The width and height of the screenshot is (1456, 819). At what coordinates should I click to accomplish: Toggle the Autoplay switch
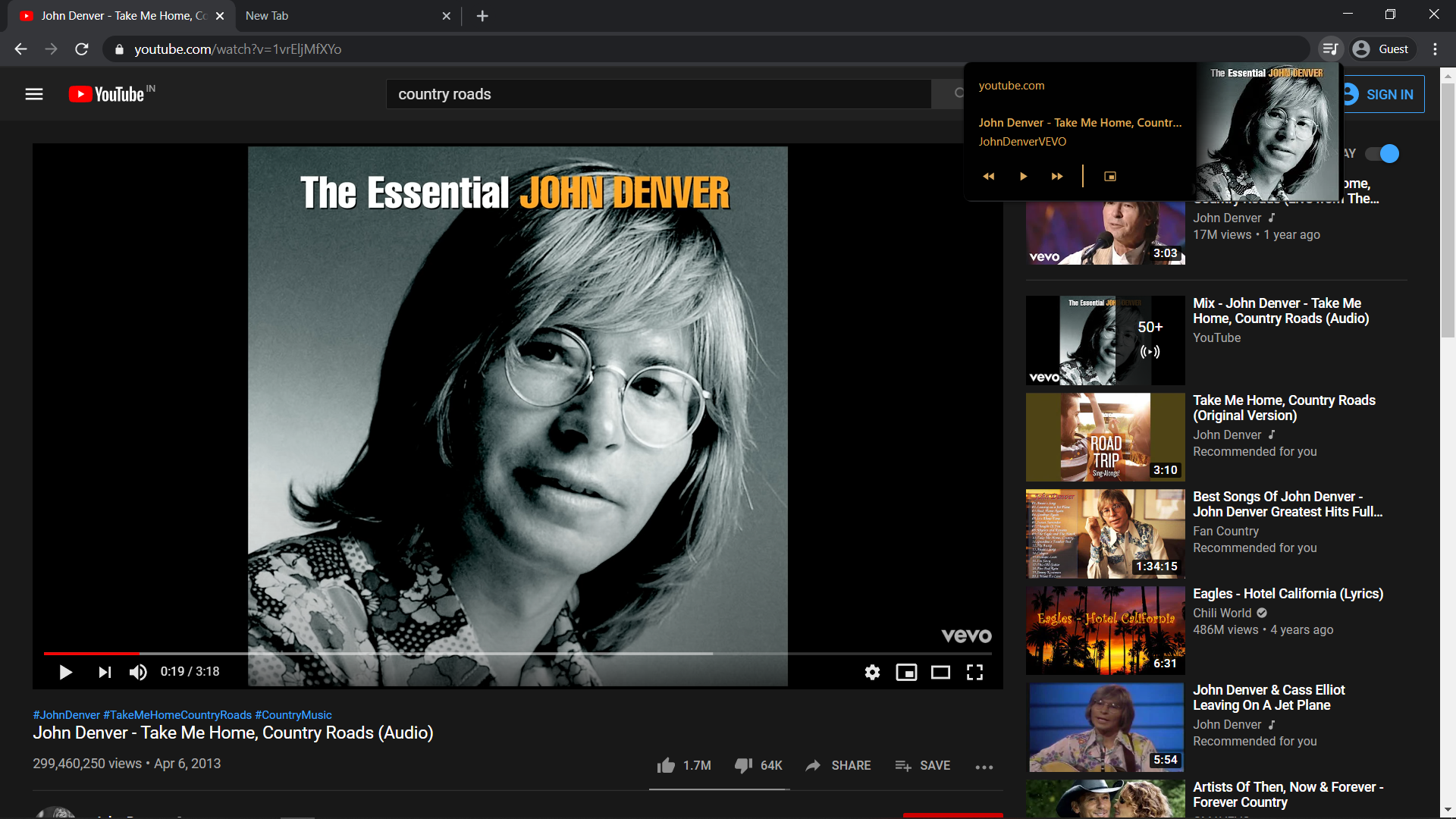click(1382, 154)
